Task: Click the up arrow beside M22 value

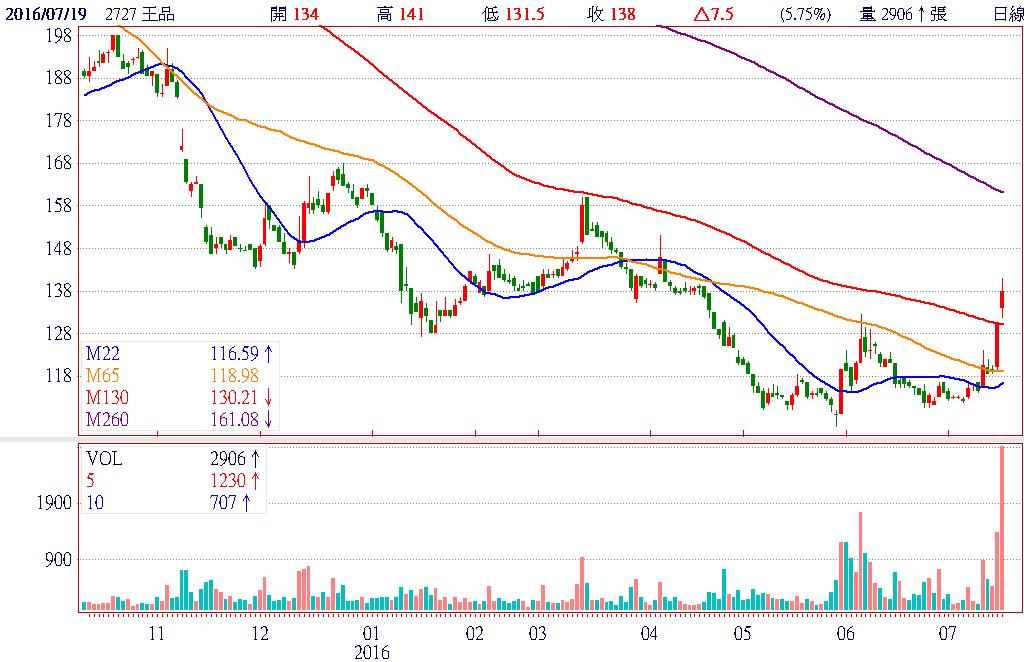Action: coord(268,353)
